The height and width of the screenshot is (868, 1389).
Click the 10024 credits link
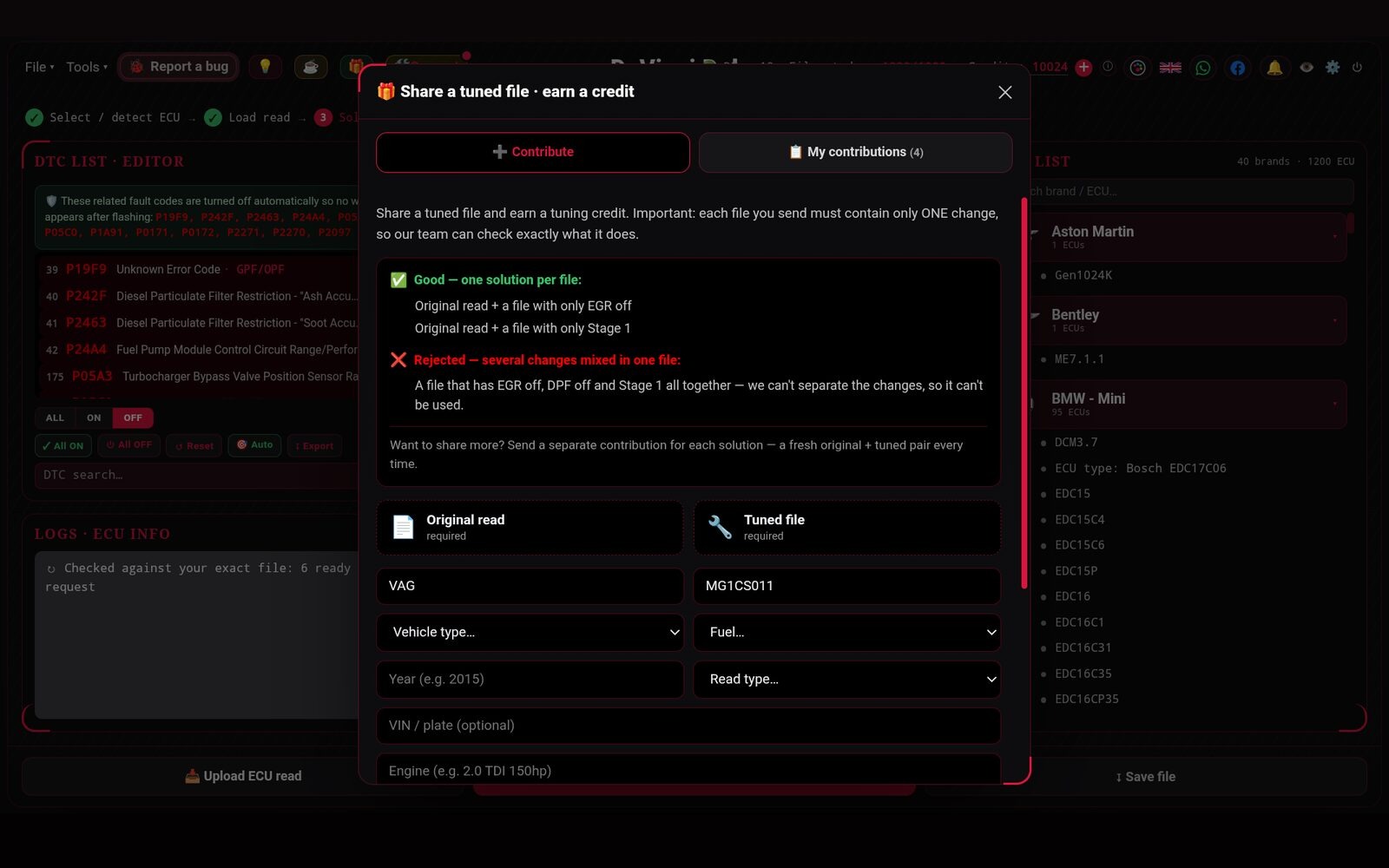click(1050, 67)
